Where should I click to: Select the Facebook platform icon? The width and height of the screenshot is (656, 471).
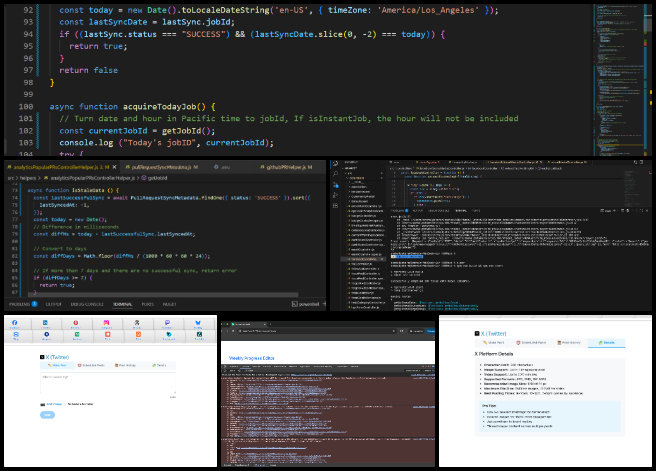coord(15,323)
